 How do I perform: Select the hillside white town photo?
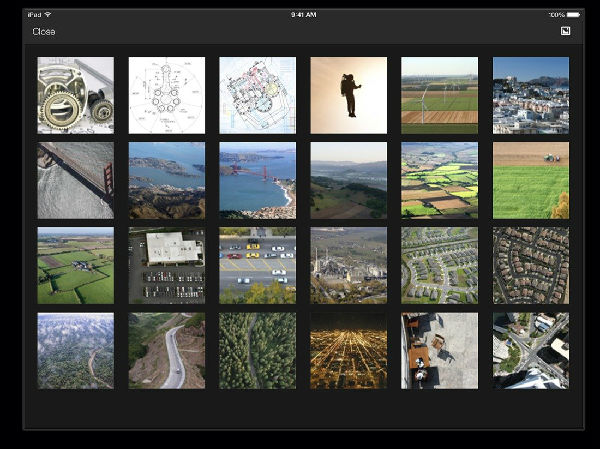point(531,95)
